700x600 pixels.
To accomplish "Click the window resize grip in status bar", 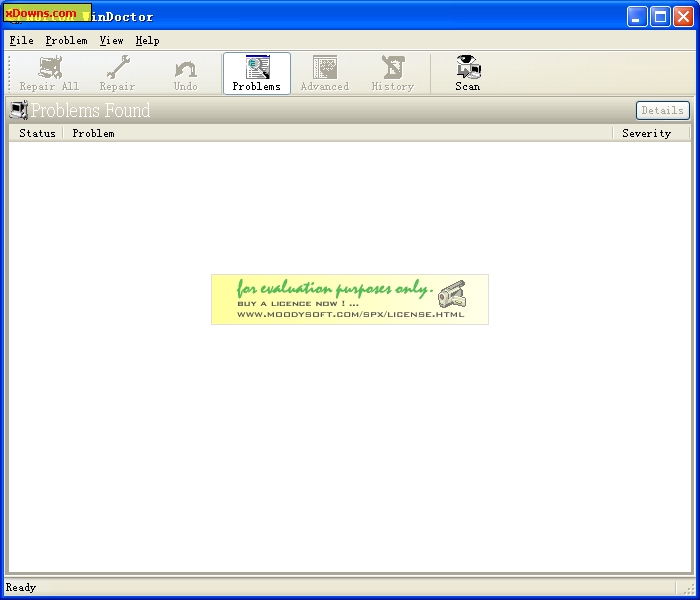I will click(x=689, y=589).
